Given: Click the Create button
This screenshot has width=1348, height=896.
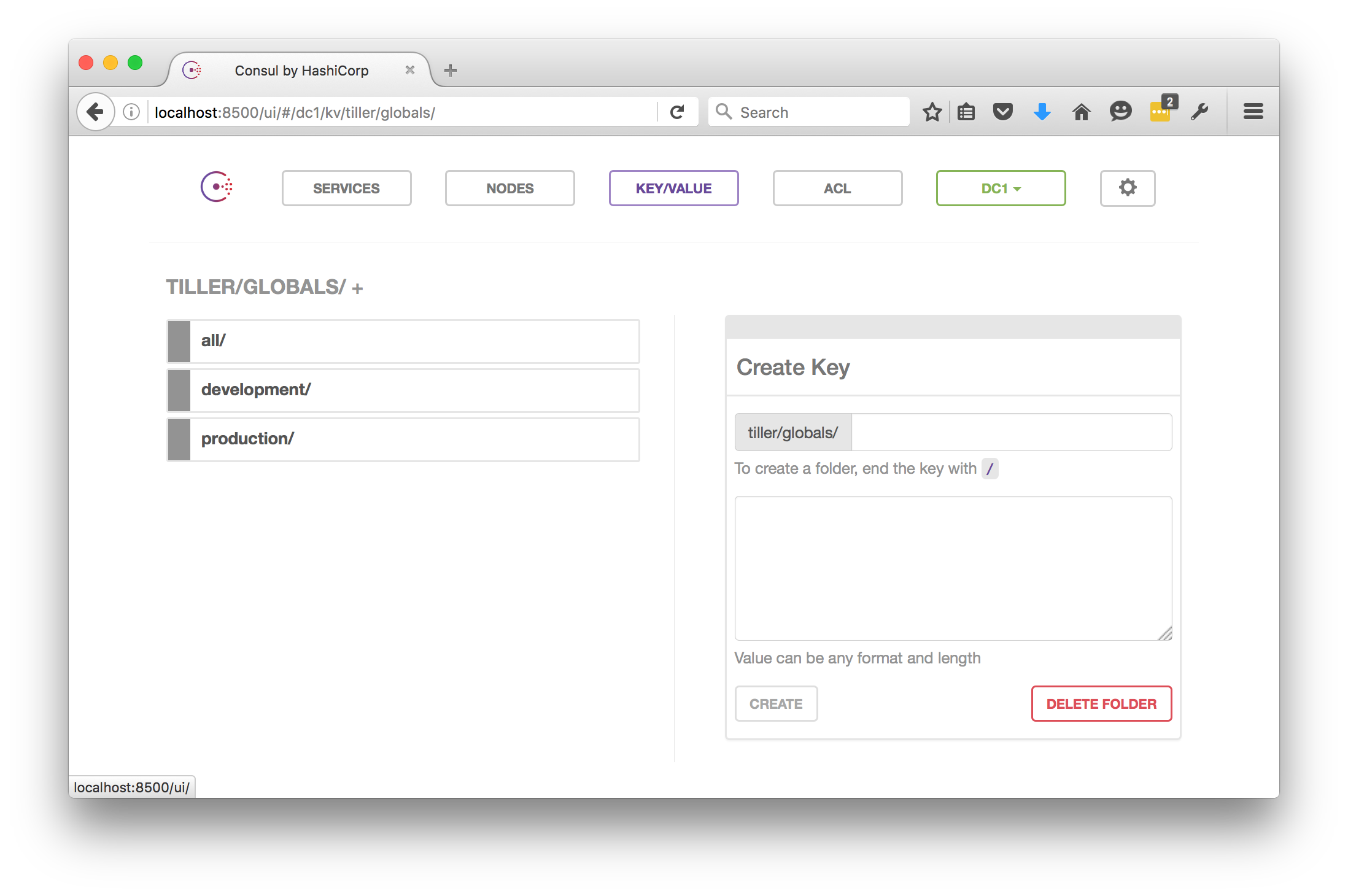Looking at the screenshot, I should [776, 704].
